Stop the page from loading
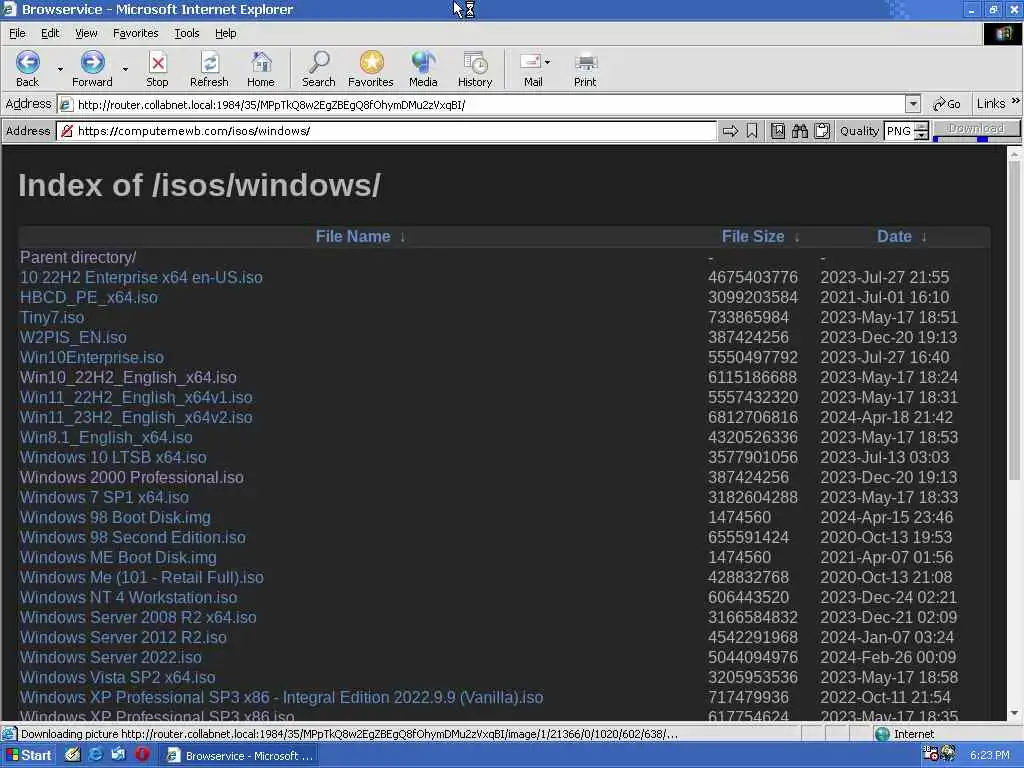The width and height of the screenshot is (1024, 768). point(157,69)
